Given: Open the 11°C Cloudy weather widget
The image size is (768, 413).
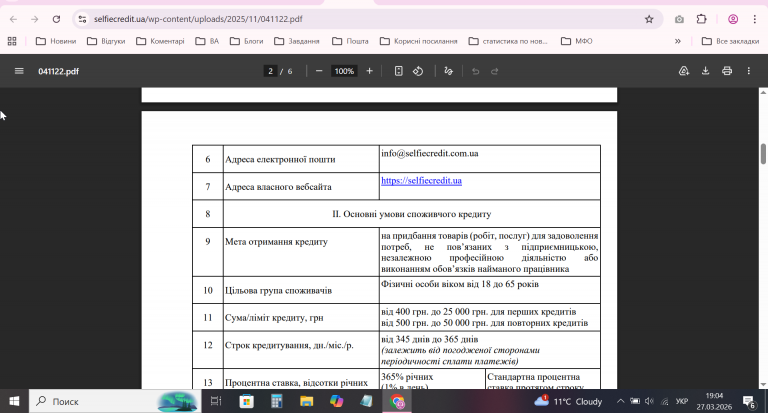Looking at the screenshot, I should 568,401.
